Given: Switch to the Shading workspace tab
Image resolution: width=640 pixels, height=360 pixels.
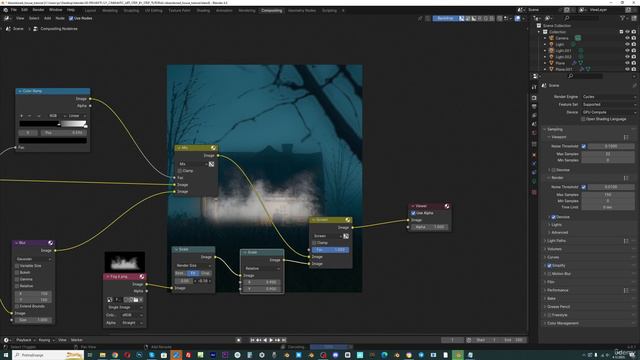Looking at the screenshot, I should tap(203, 11).
